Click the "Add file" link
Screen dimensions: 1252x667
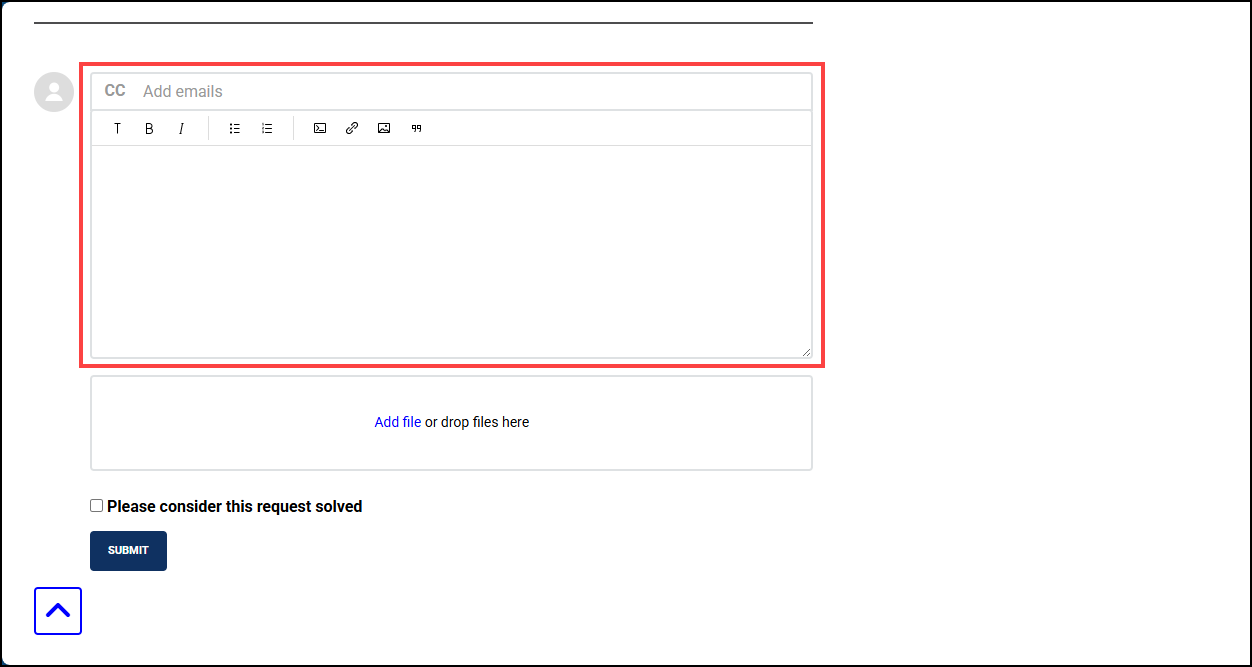pos(398,422)
